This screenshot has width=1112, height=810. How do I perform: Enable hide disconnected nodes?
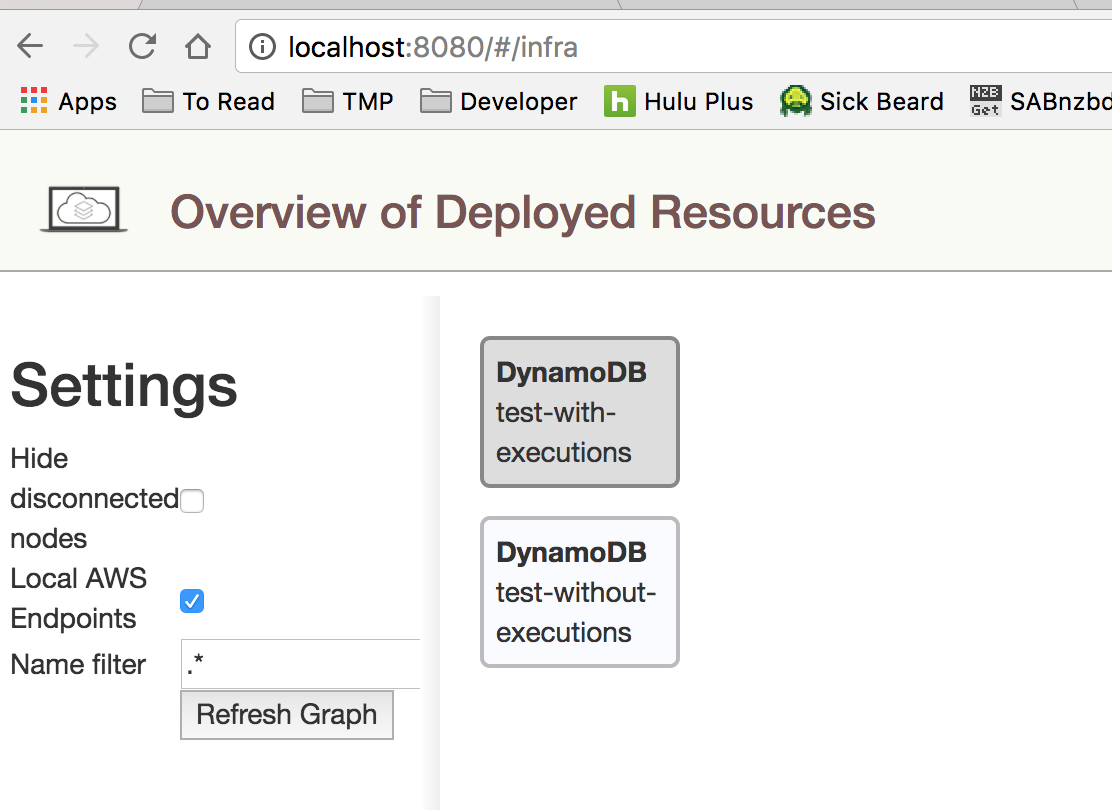point(191,500)
